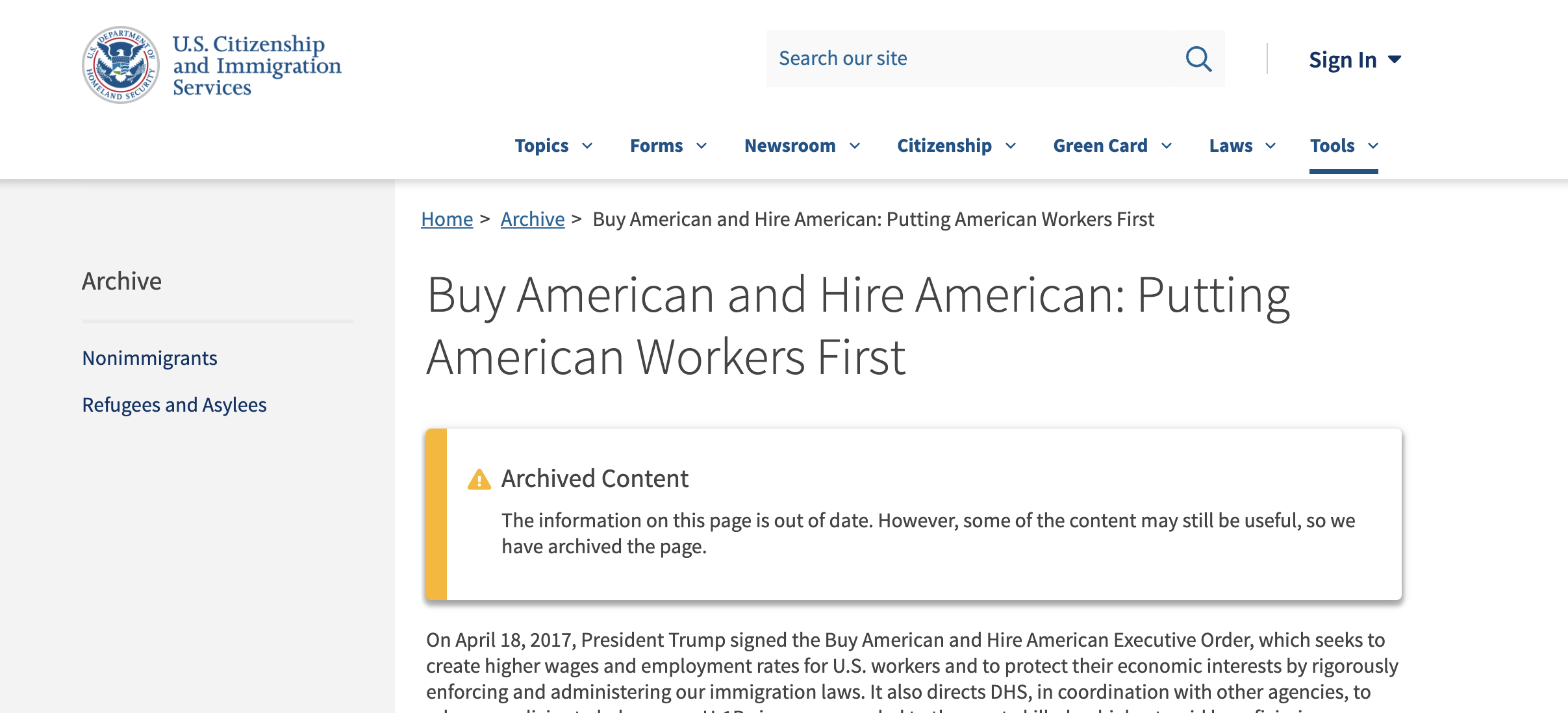Follow the Archive breadcrumb link
This screenshot has width=1568, height=713.
tap(533, 219)
